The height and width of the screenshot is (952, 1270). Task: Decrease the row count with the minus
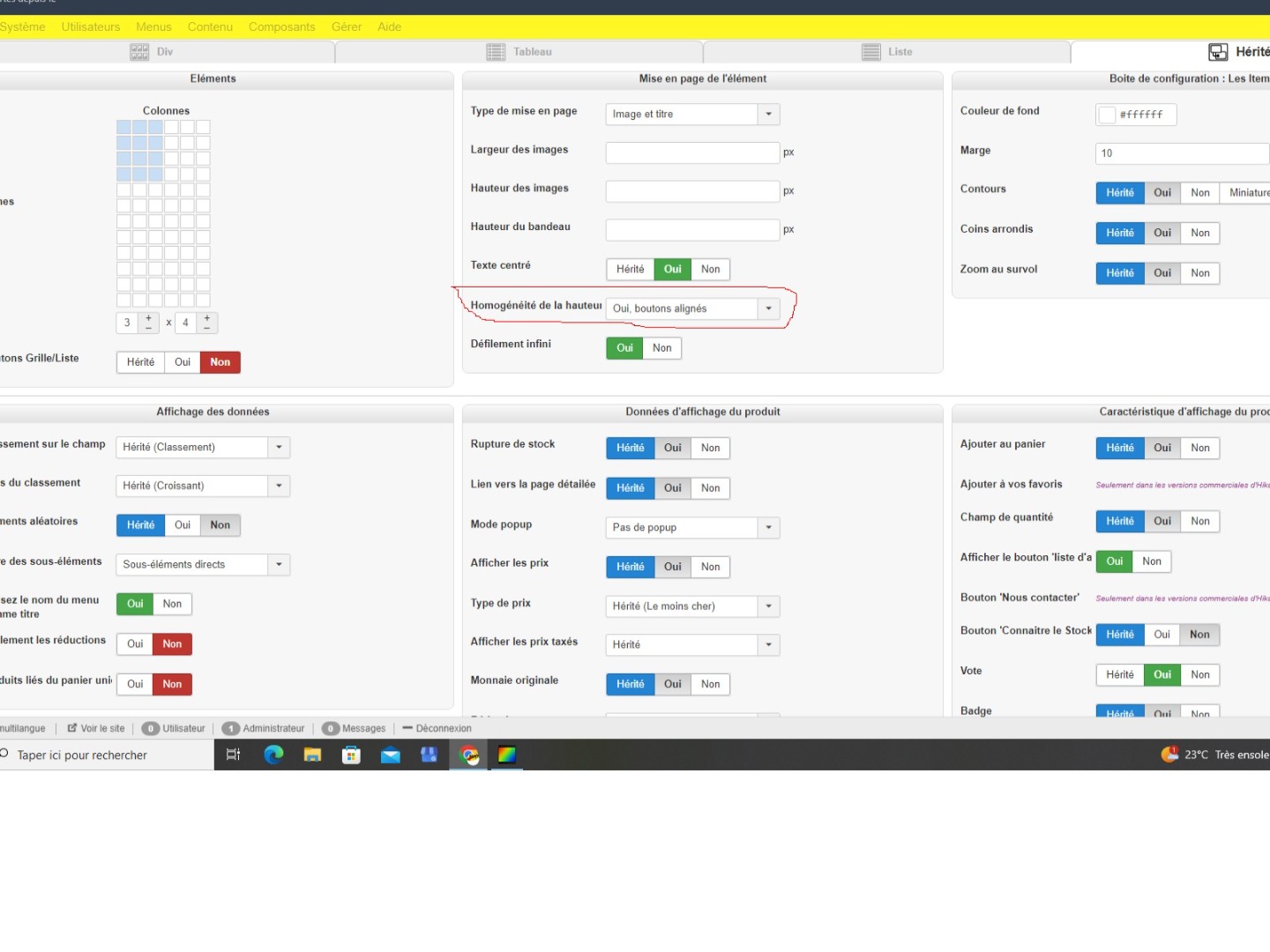coord(206,328)
